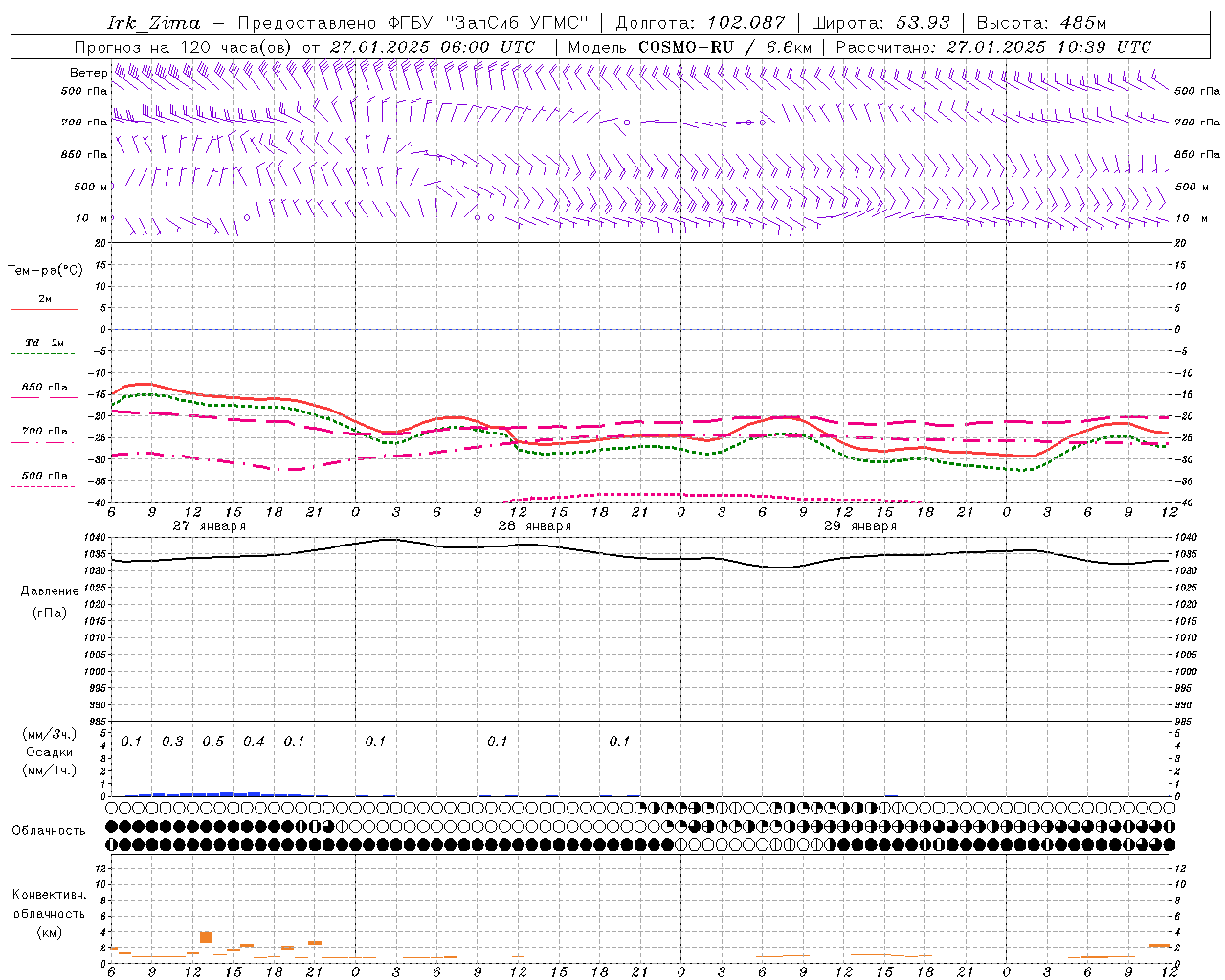Click the precipitation value '0.5'

pos(213,742)
